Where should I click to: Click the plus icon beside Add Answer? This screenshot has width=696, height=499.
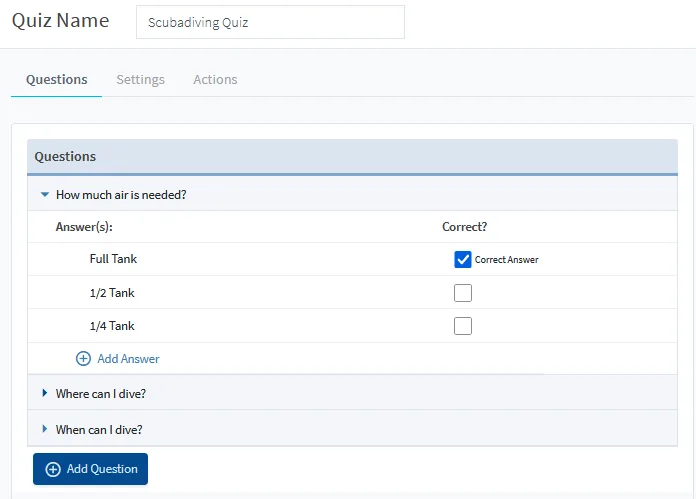coord(83,358)
